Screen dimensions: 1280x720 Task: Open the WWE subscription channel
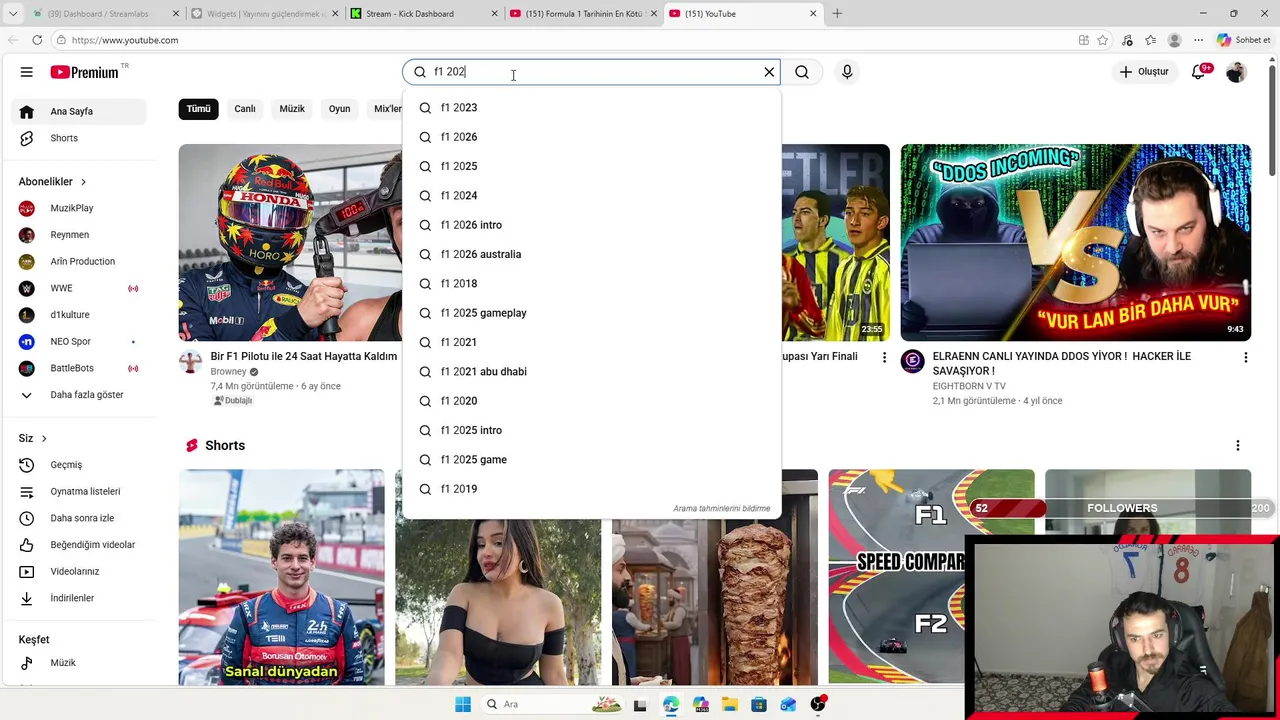pos(80,288)
